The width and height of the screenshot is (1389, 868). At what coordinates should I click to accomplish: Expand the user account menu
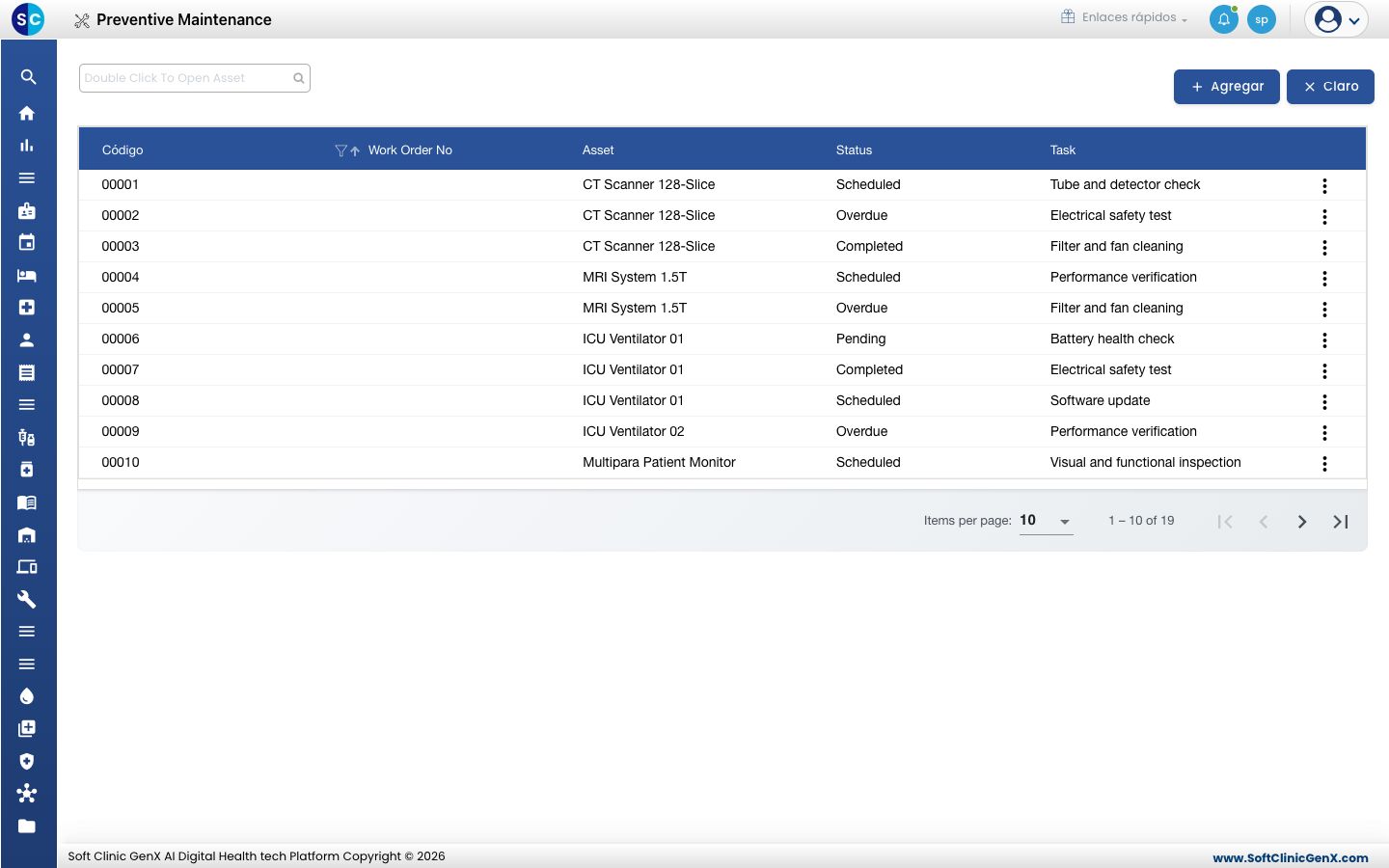[x=1337, y=19]
